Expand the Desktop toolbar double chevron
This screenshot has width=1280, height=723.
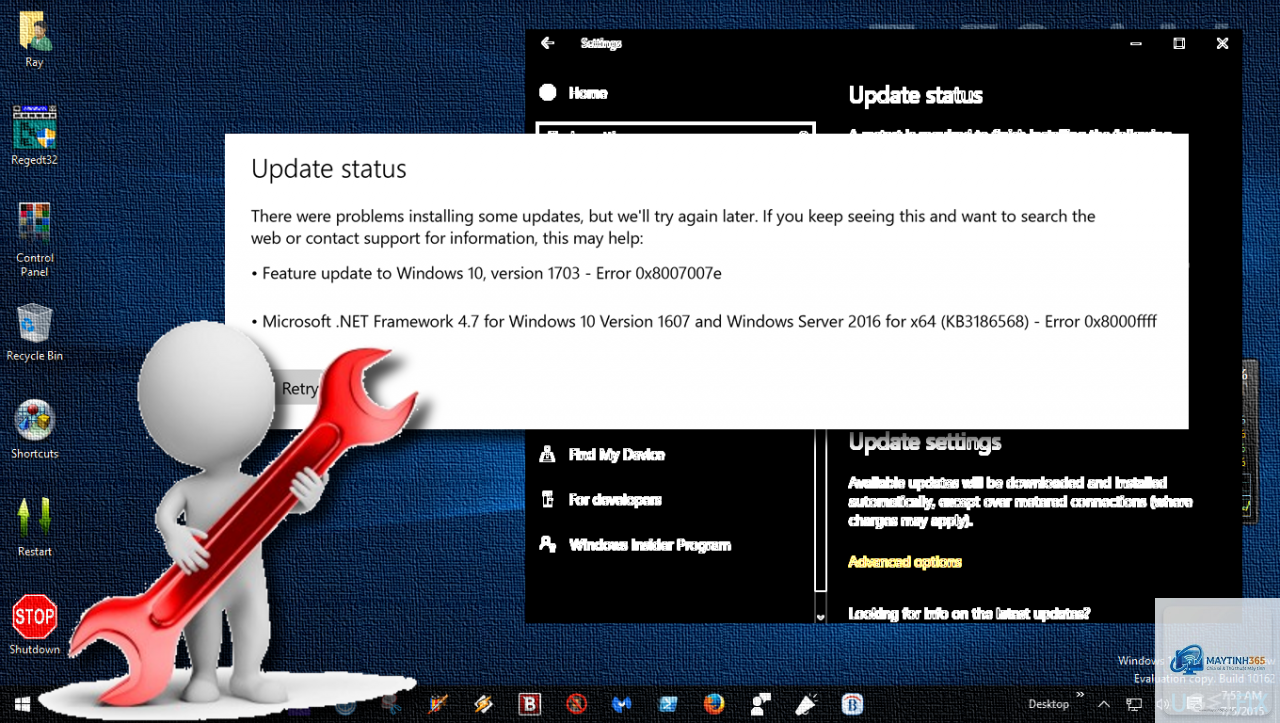1079,695
